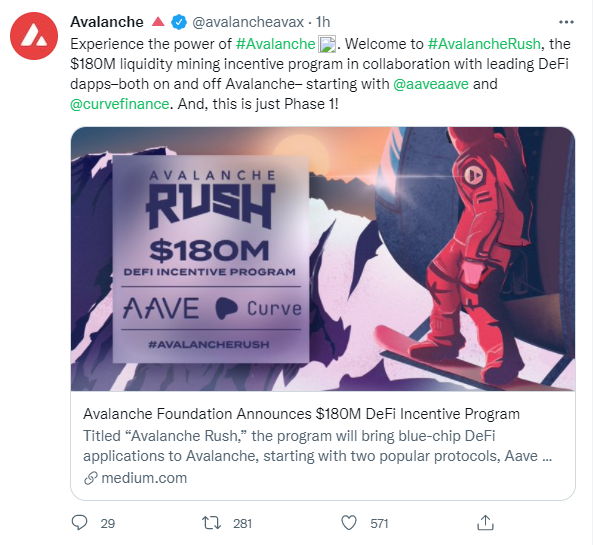Click the 281 retweet count
This screenshot has width=593, height=545.
pos(242,523)
